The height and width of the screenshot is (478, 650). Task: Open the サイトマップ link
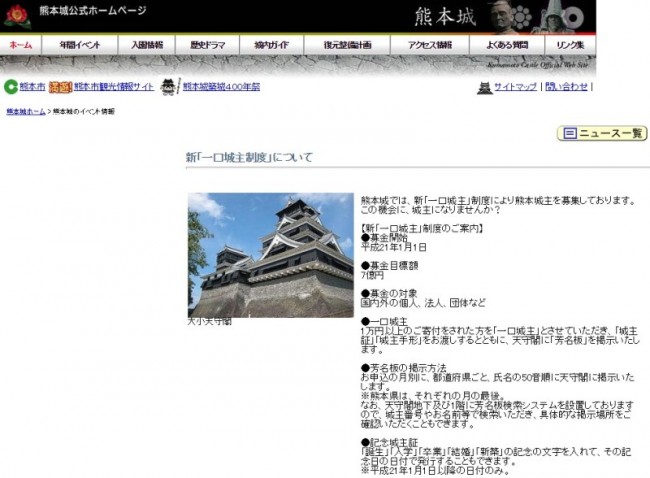515,87
